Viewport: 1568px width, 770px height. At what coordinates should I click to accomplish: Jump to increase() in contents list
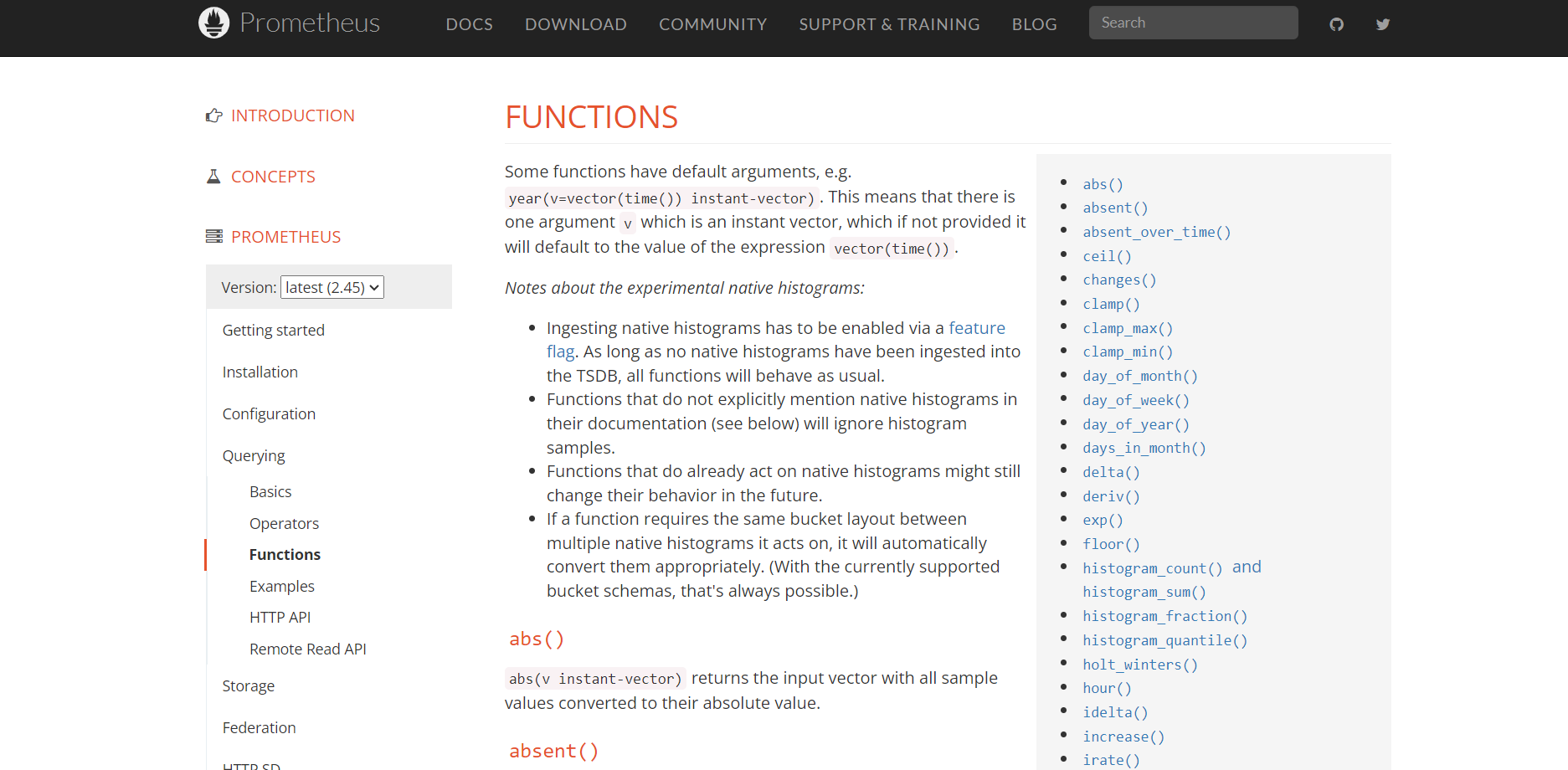point(1123,737)
